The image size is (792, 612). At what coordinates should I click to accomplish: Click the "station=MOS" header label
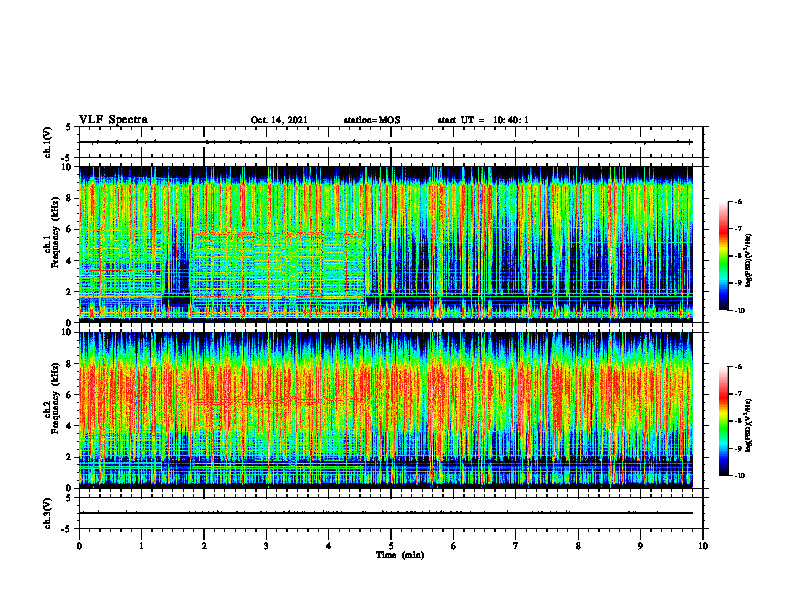pyautogui.click(x=372, y=120)
